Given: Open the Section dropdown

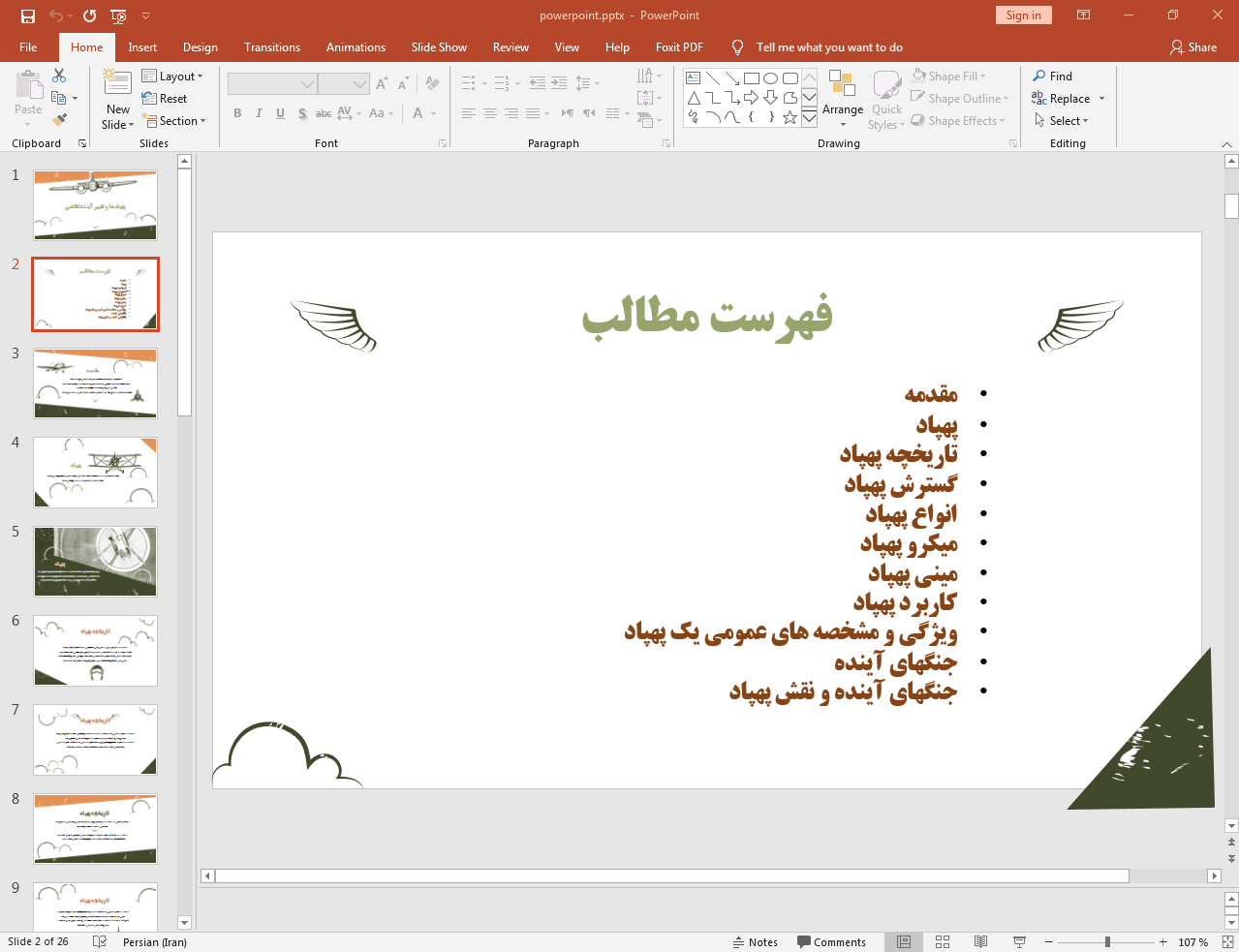Looking at the screenshot, I should pyautogui.click(x=174, y=121).
